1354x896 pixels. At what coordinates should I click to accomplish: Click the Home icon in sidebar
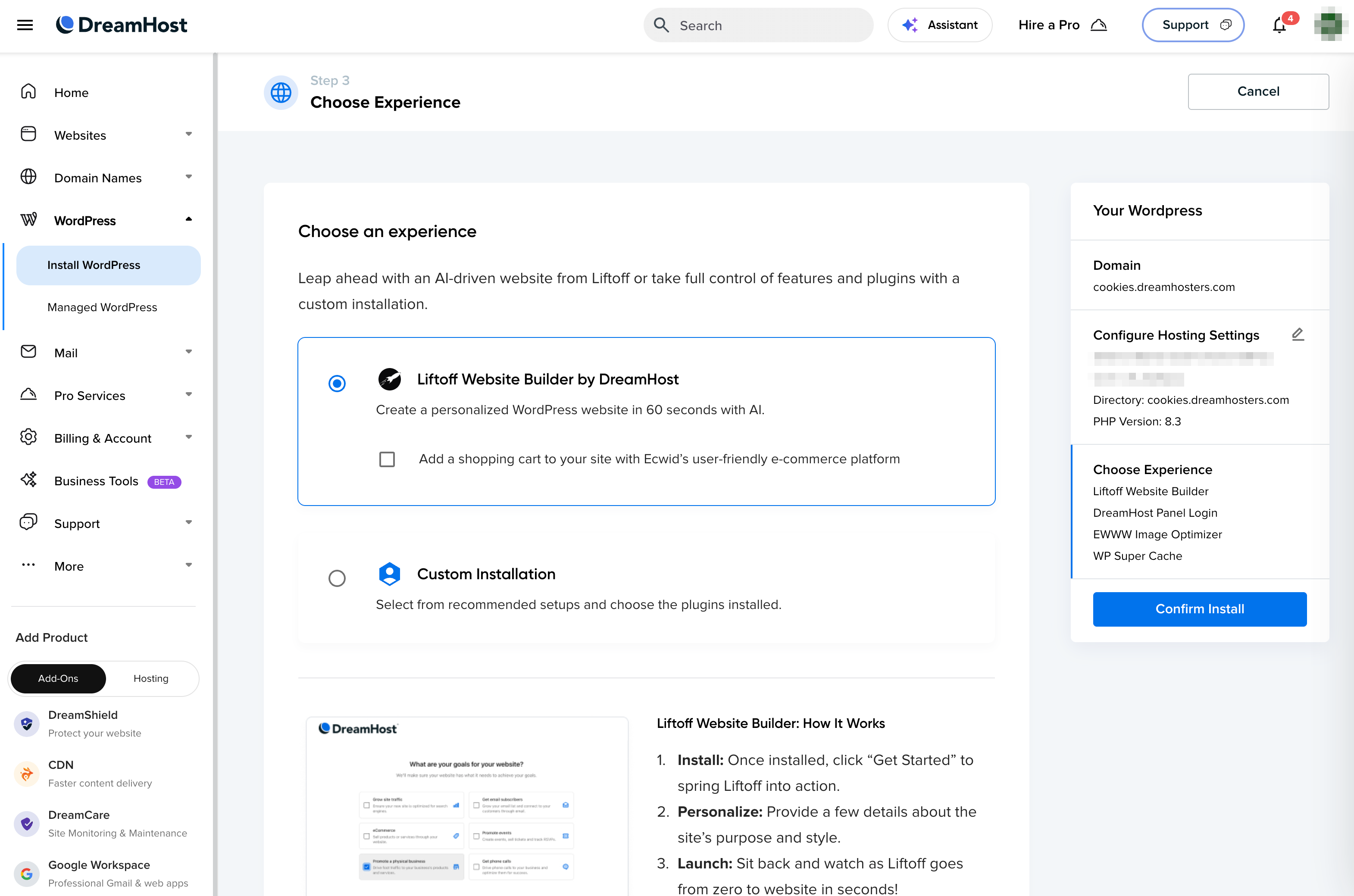pos(28,92)
